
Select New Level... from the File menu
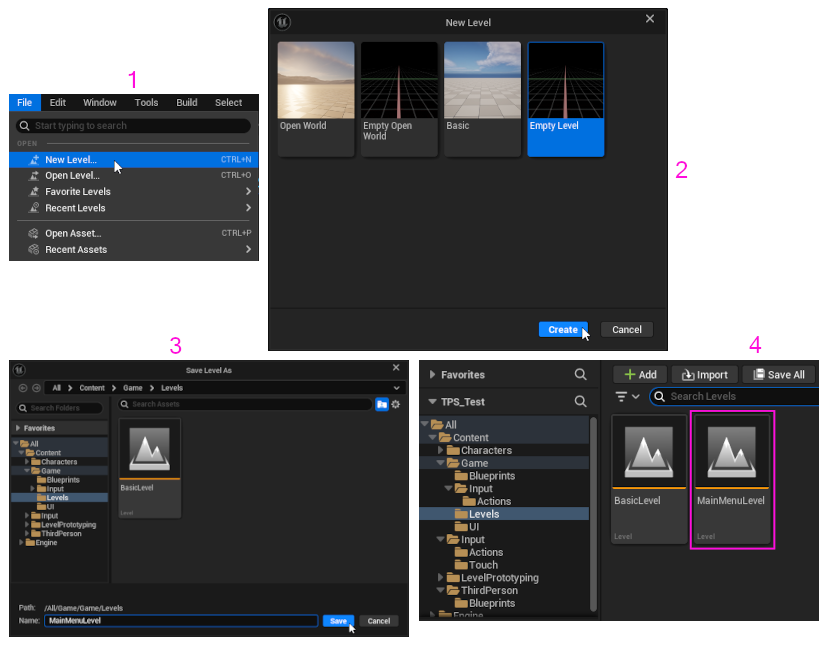coord(71,159)
